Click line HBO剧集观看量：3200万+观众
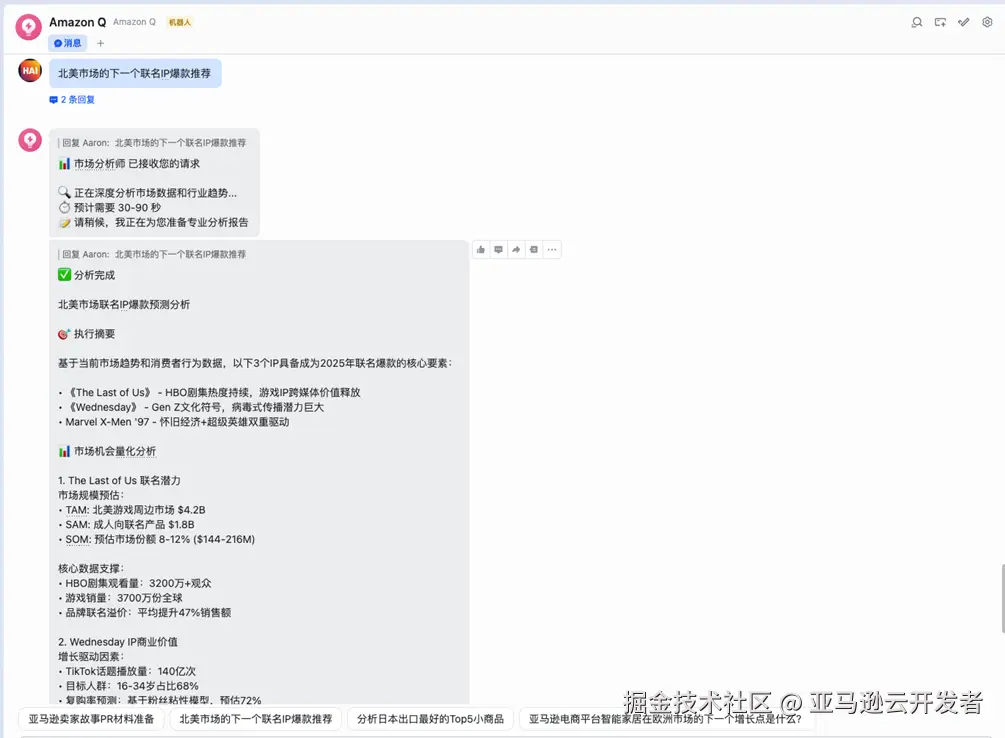Viewport: 1005px width, 738px height. click(x=135, y=583)
